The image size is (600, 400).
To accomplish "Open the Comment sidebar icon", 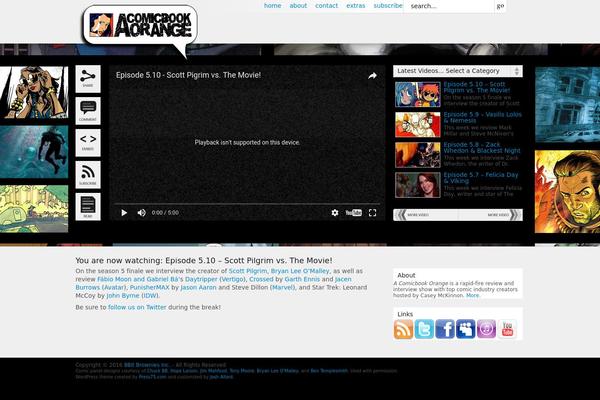I will (88, 111).
